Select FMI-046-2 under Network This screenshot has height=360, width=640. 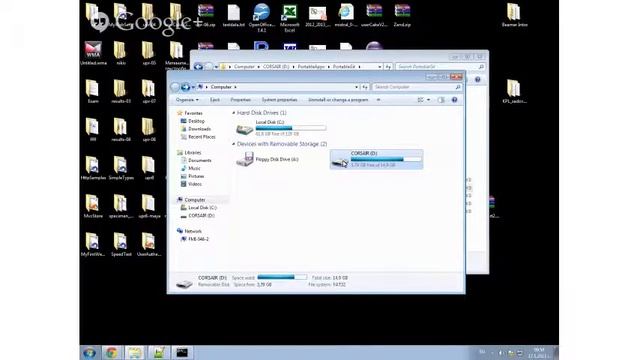coord(198,239)
